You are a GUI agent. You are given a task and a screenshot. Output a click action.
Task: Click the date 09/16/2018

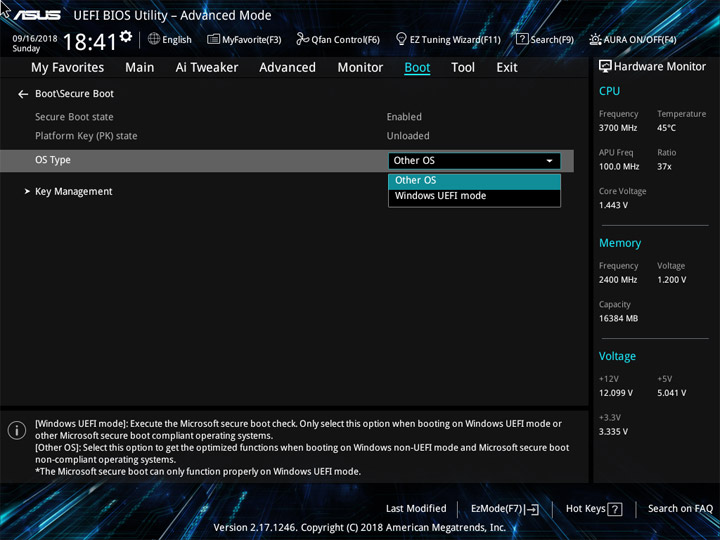tap(35, 39)
